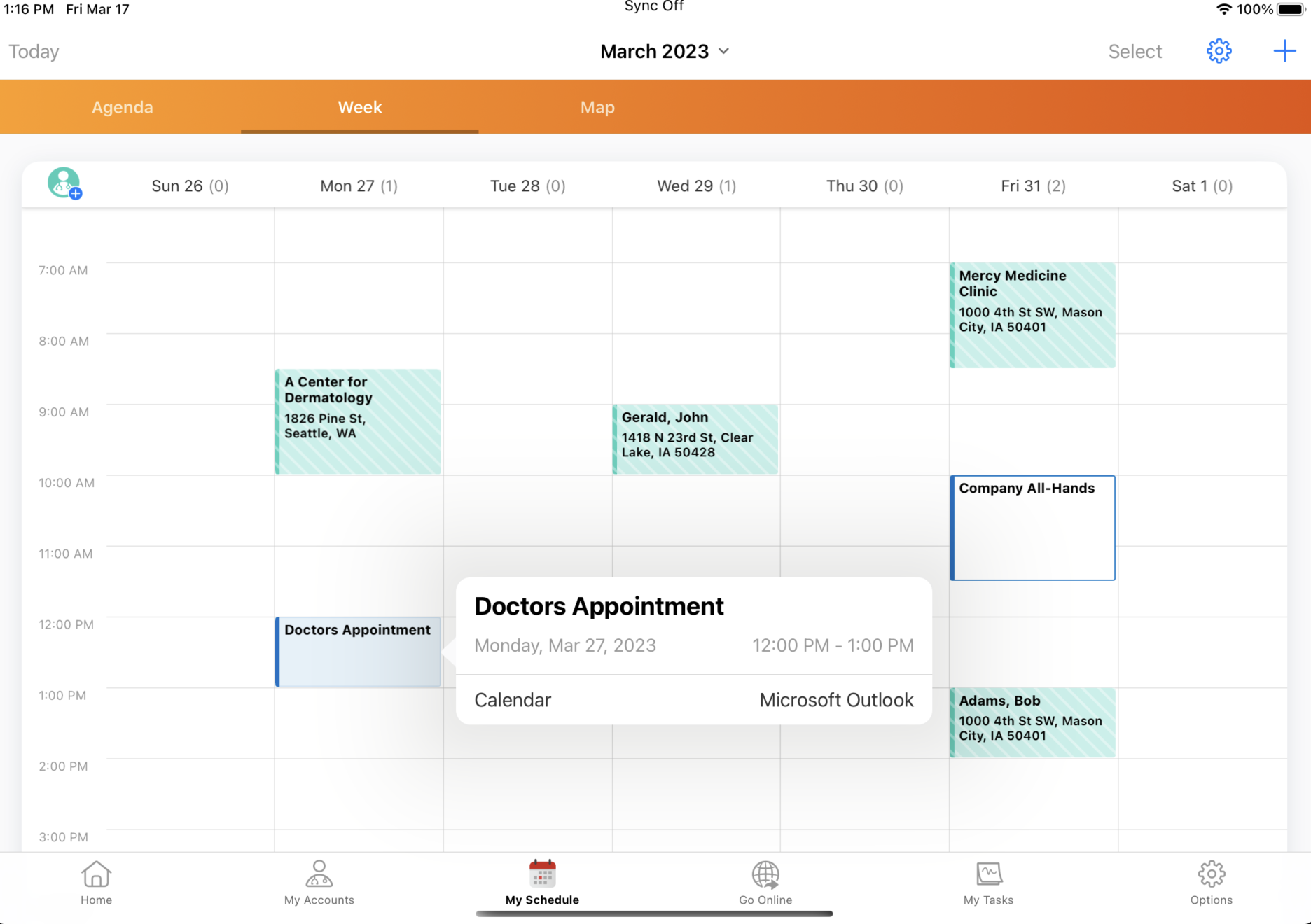Viewport: 1311px width, 924px height.
Task: Switch to the Agenda tab
Action: click(x=122, y=106)
